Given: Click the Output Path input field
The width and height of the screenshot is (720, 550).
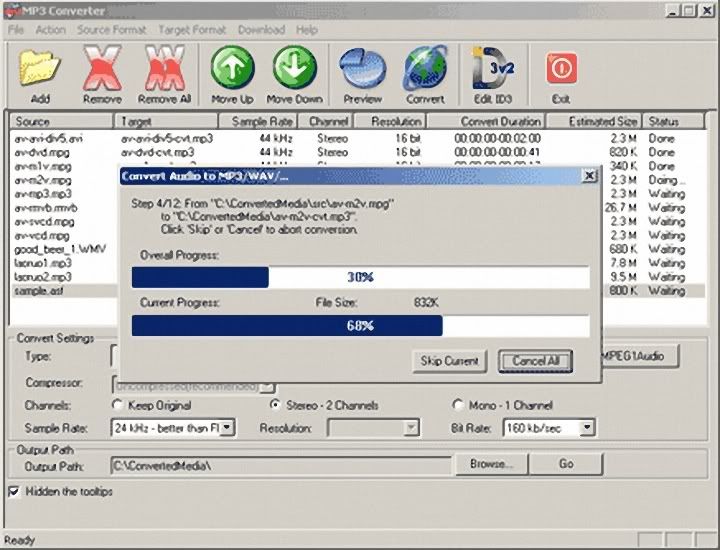Looking at the screenshot, I should [x=281, y=466].
